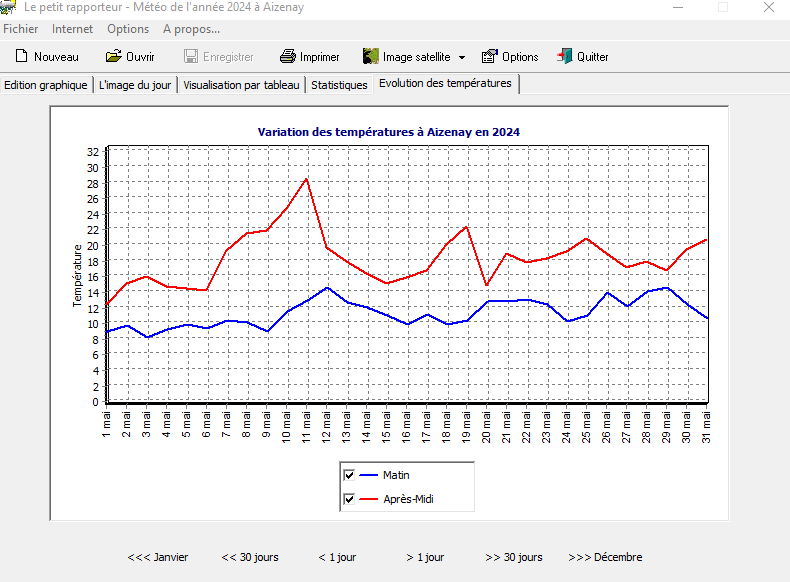Click the blue Matin legend line sample

(369, 475)
